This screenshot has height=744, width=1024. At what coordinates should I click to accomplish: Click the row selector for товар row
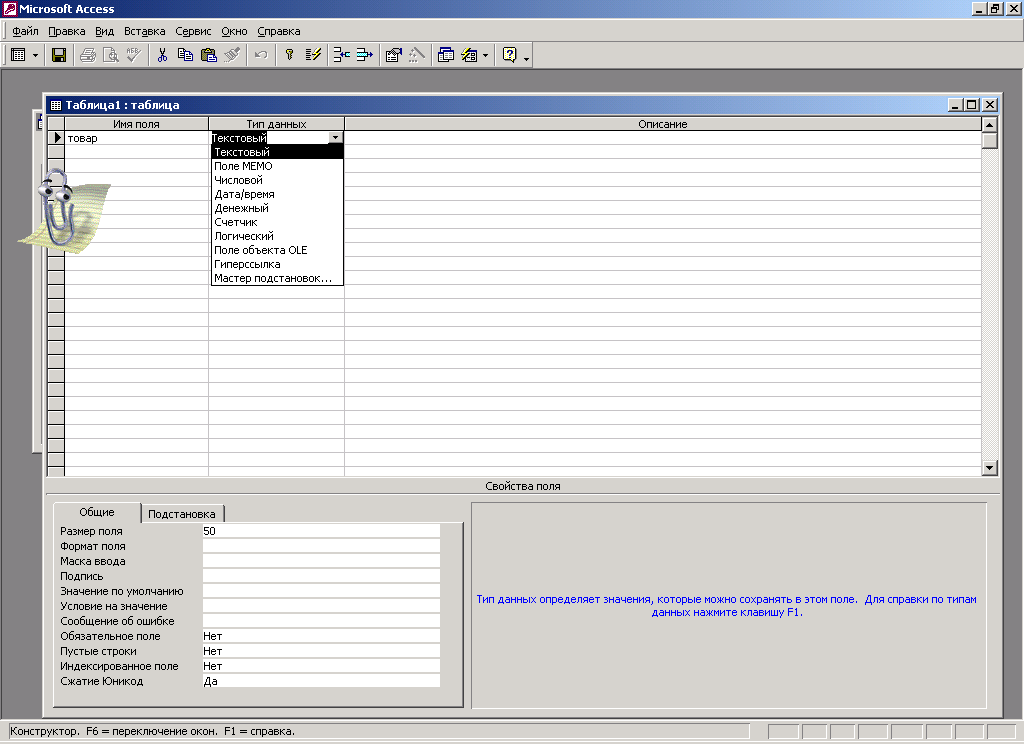[x=56, y=138]
